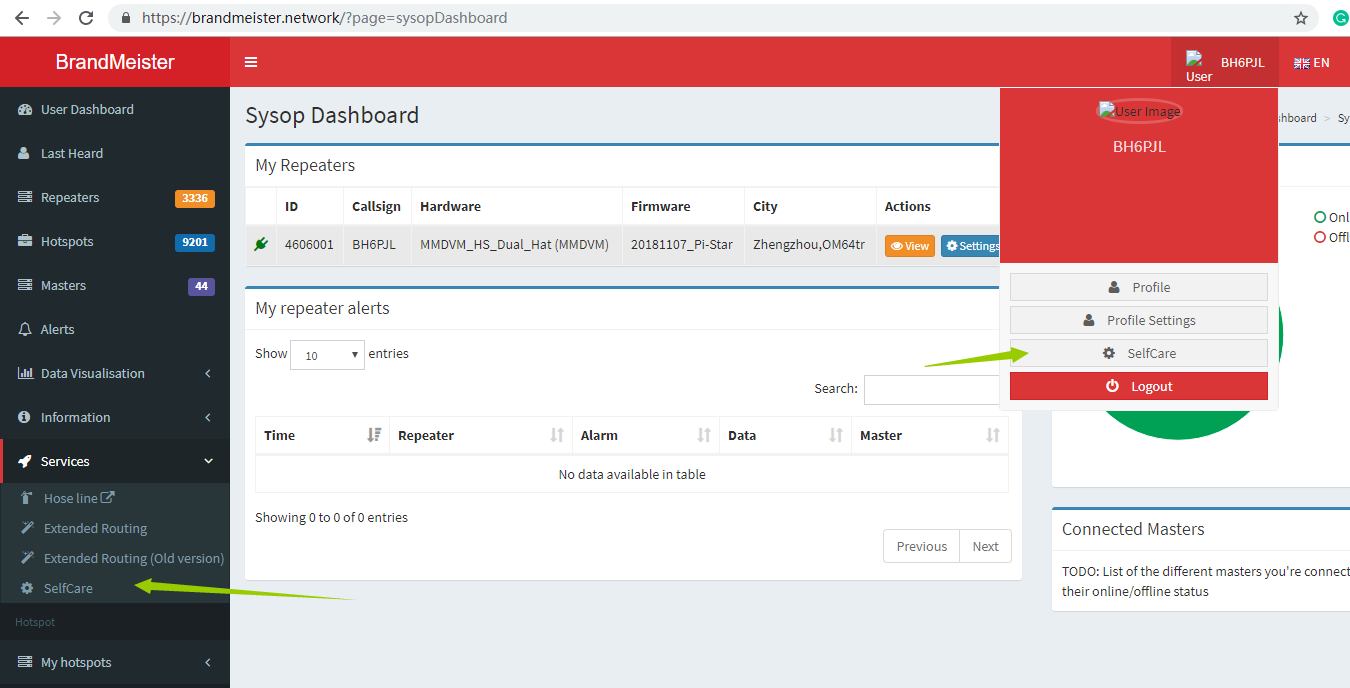Click the Hotspots 9201 badge
This screenshot has height=688, width=1350.
(x=195, y=242)
